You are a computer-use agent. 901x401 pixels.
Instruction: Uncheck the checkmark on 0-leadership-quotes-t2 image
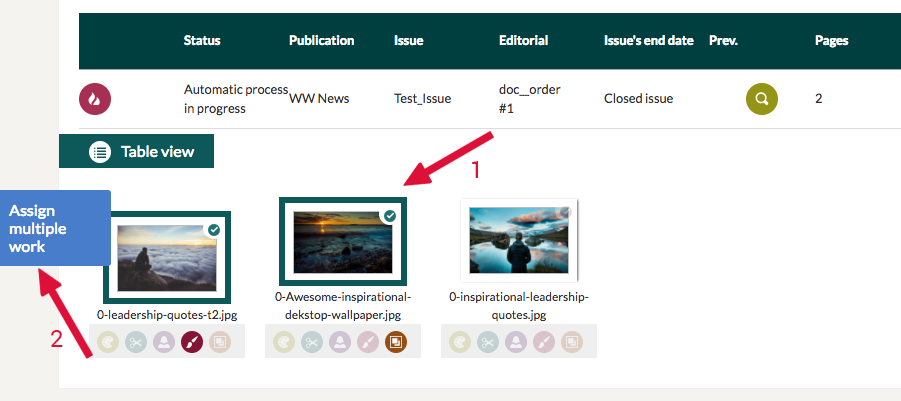pyautogui.click(x=213, y=230)
